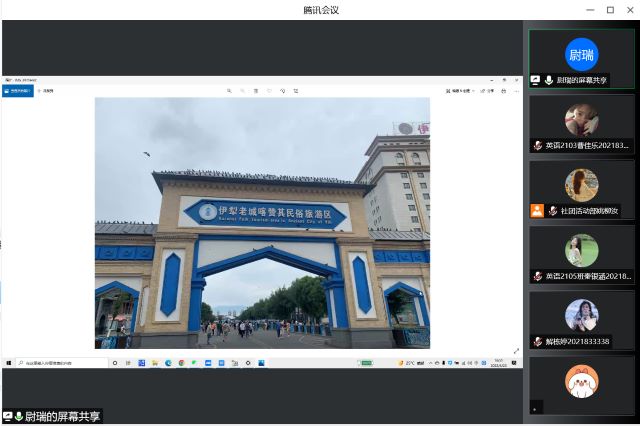The width and height of the screenshot is (640, 426).
Task: Click the gate photo in the shared Photos viewer
Action: (x=262, y=223)
